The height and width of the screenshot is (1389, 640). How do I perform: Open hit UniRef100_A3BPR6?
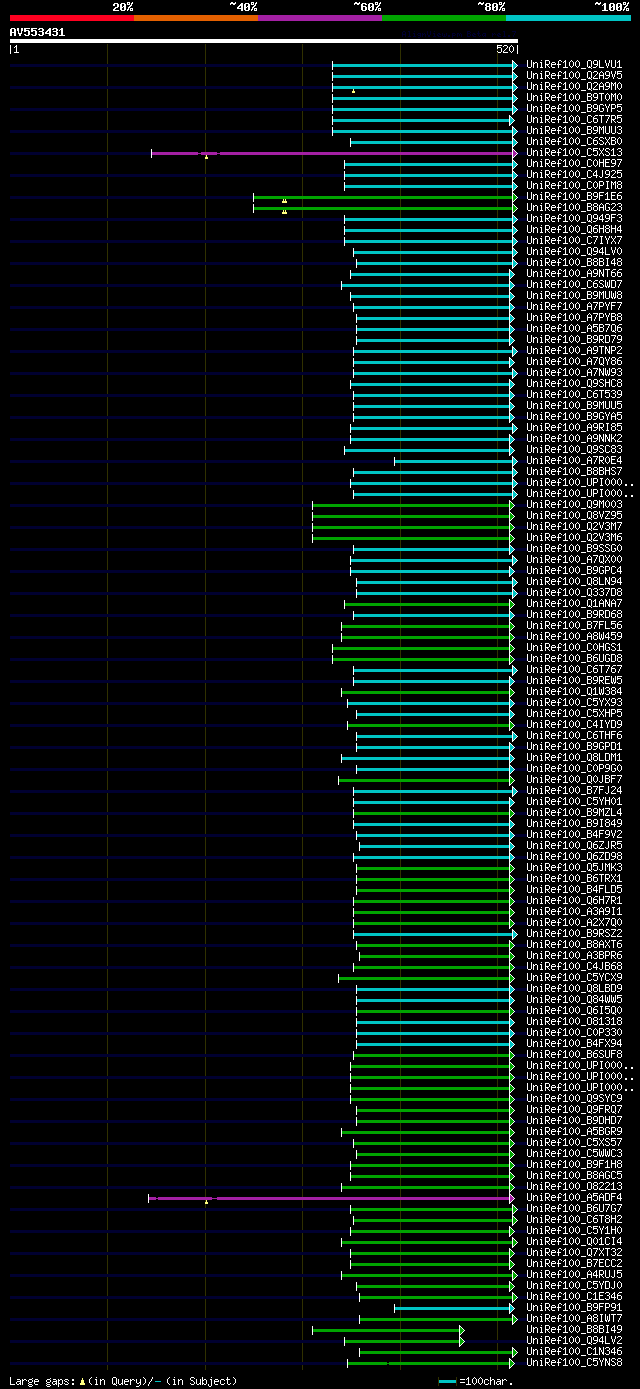coord(574,956)
